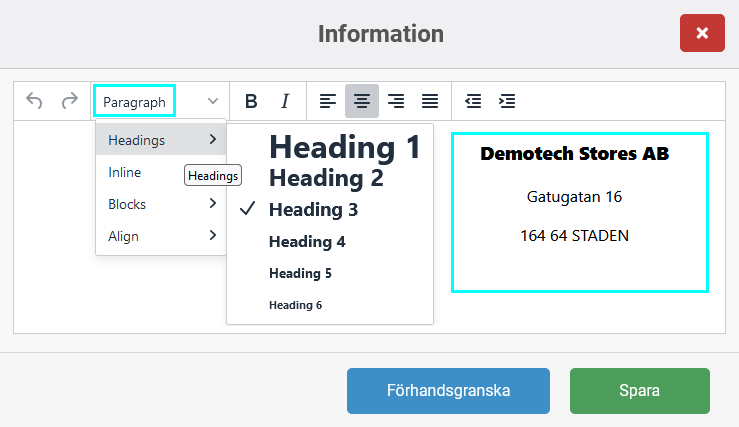Click the Undo arrow icon
739x427 pixels.
tap(34, 101)
